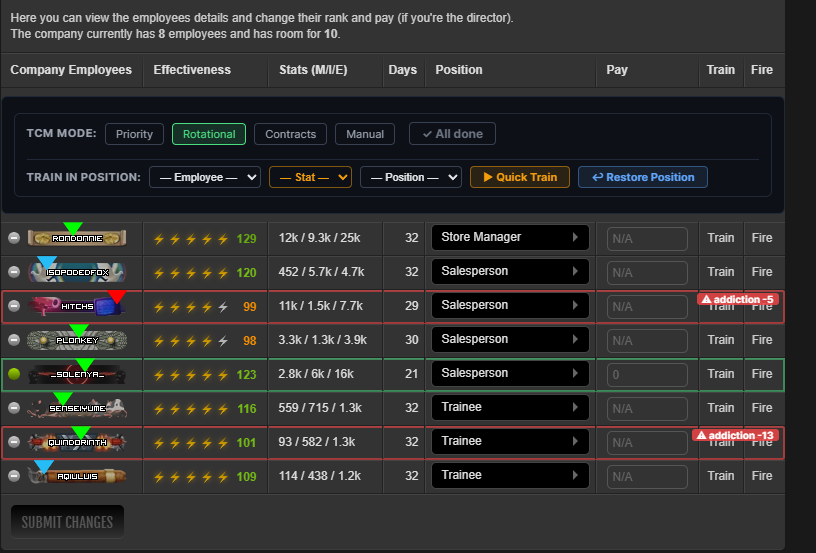Image resolution: width=816 pixels, height=553 pixels.
Task: Click the grey status dot beside RONDONNIE
Action: 14,238
